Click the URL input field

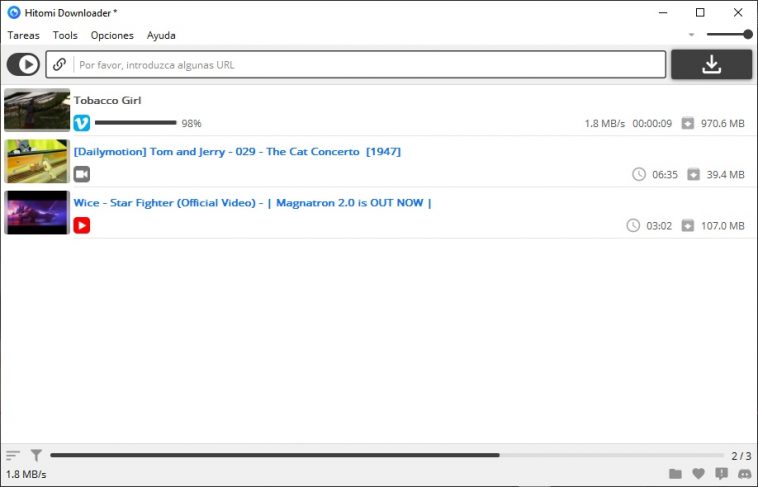tap(356, 64)
